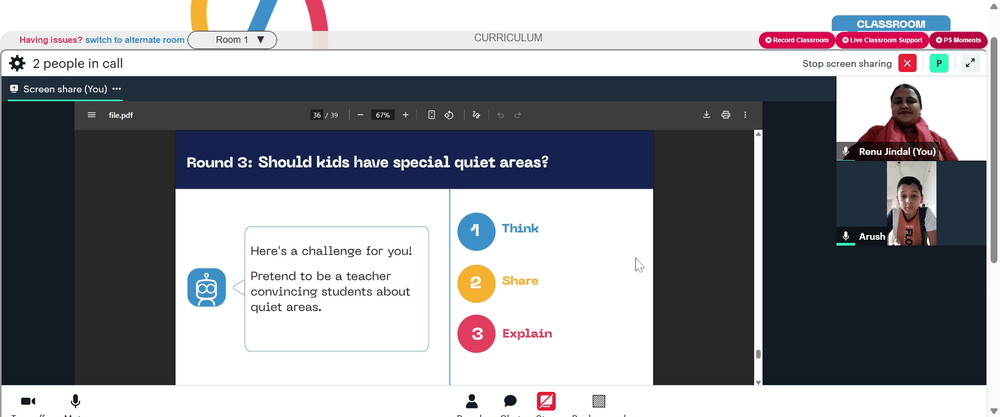Click the fit to page icon
The image size is (1000, 417).
pyautogui.click(x=431, y=115)
